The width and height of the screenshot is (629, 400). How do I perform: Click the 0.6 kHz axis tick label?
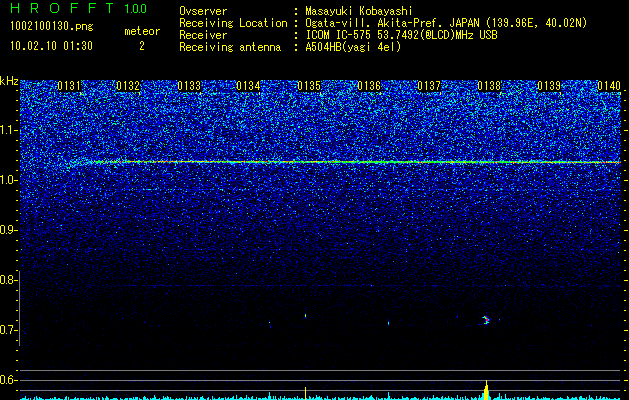(8, 380)
